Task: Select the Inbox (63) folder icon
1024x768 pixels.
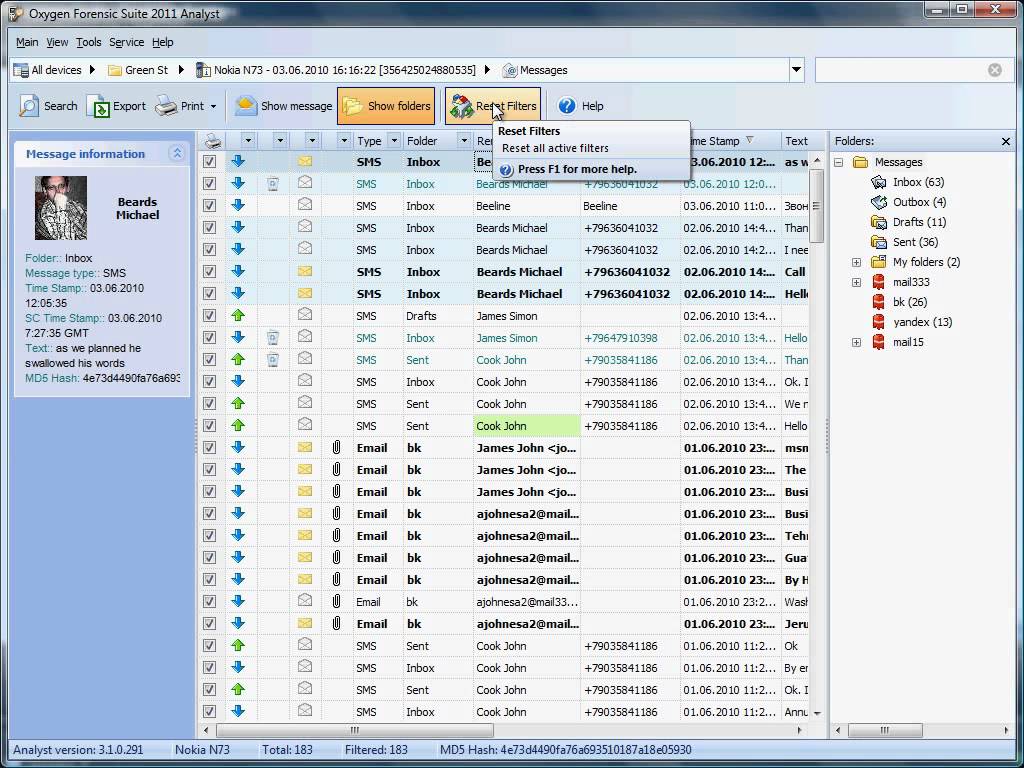Action: pos(879,182)
